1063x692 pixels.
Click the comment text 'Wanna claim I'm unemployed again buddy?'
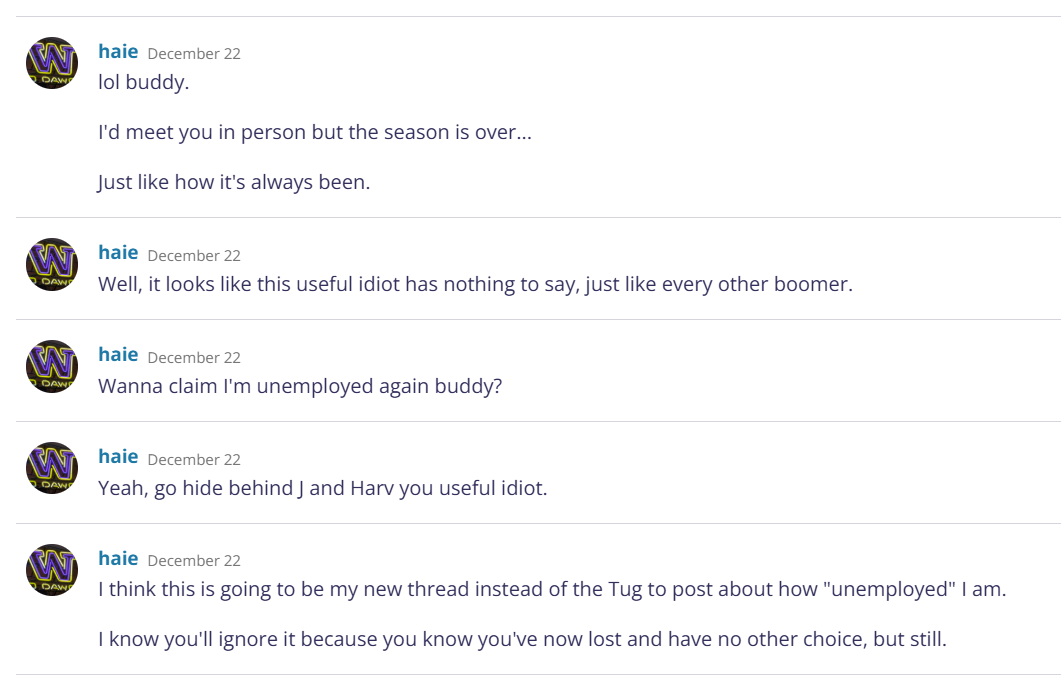[300, 386]
